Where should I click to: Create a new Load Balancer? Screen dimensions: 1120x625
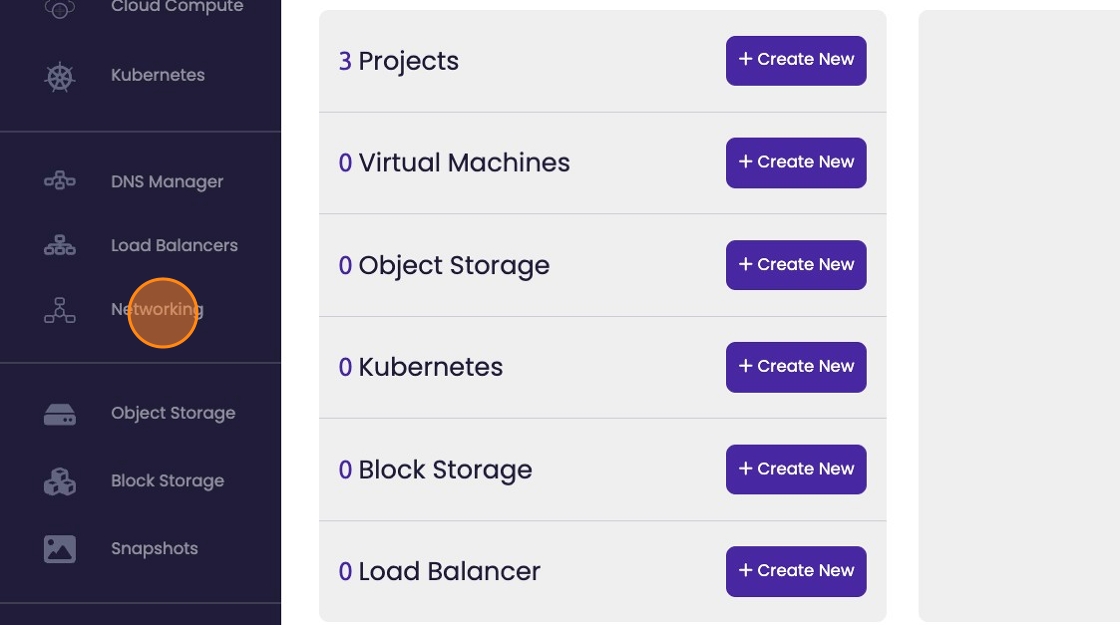coord(796,571)
